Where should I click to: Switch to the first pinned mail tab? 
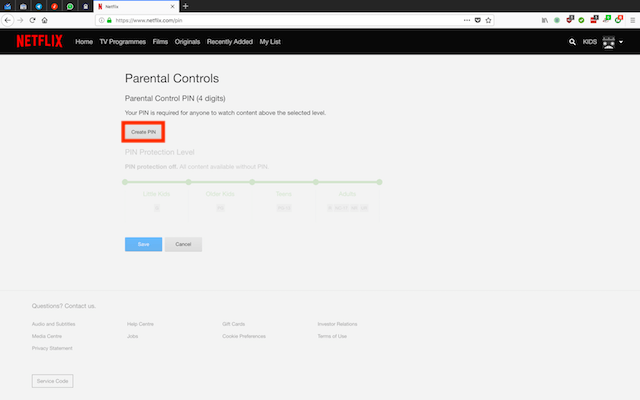[x=8, y=6]
